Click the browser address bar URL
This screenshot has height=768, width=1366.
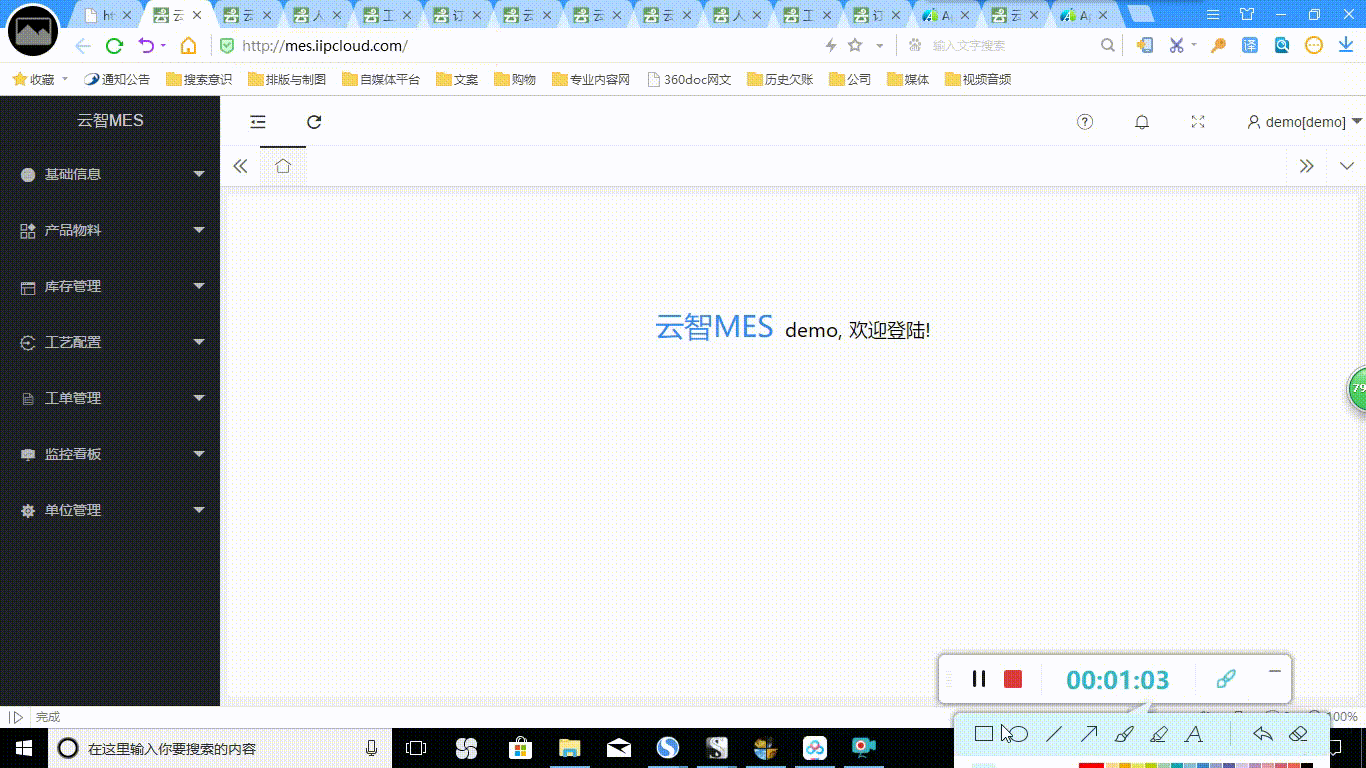[x=325, y=46]
